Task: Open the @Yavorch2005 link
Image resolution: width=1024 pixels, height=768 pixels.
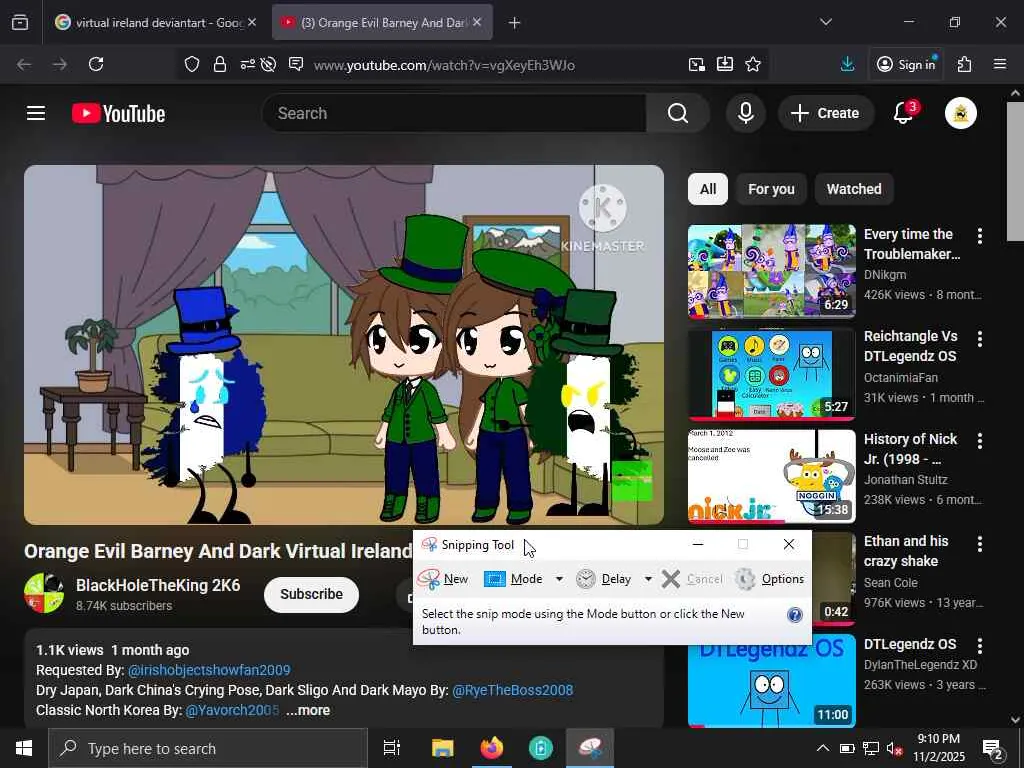Action: click(x=232, y=711)
